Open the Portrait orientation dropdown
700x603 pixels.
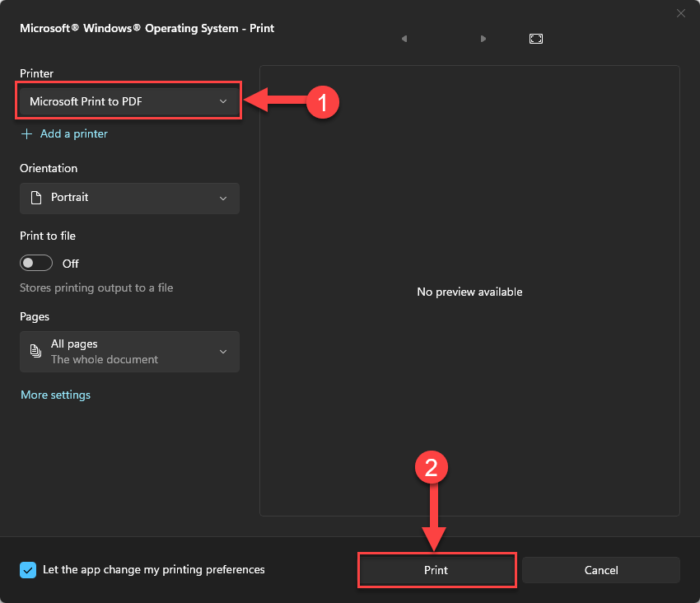click(129, 198)
